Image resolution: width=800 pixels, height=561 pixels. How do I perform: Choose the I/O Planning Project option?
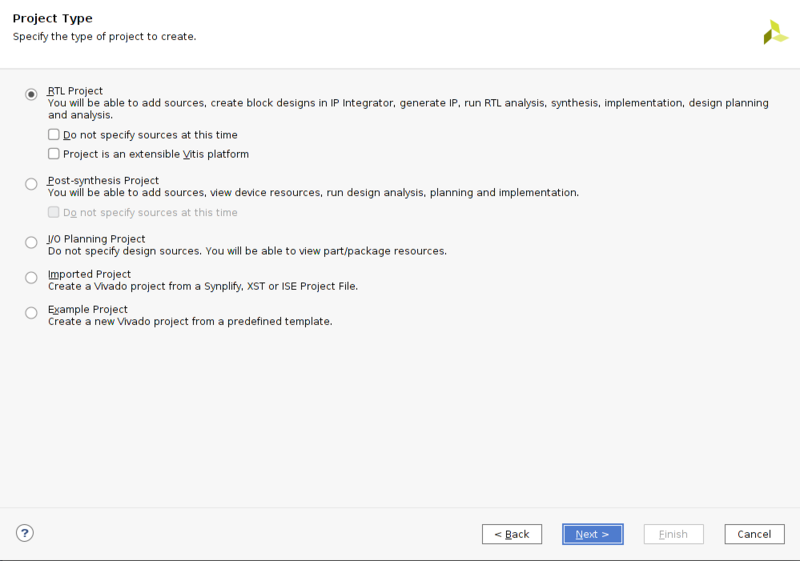click(31, 242)
